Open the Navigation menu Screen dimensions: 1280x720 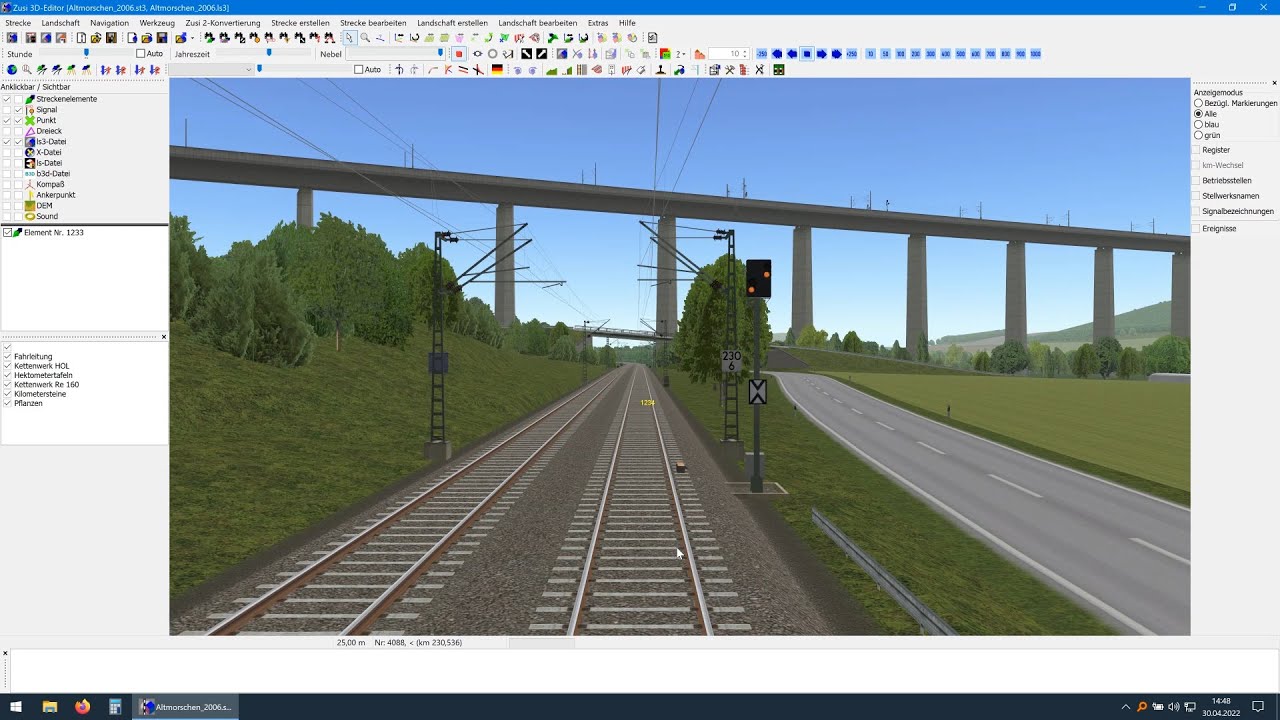click(x=109, y=22)
